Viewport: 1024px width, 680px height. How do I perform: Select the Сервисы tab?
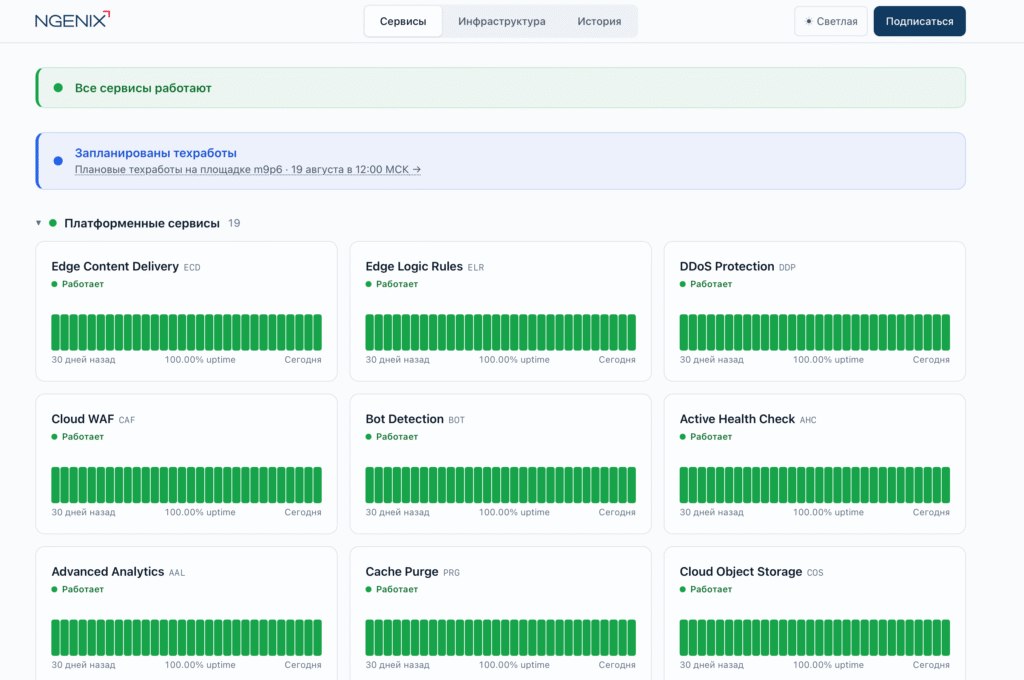tap(403, 22)
